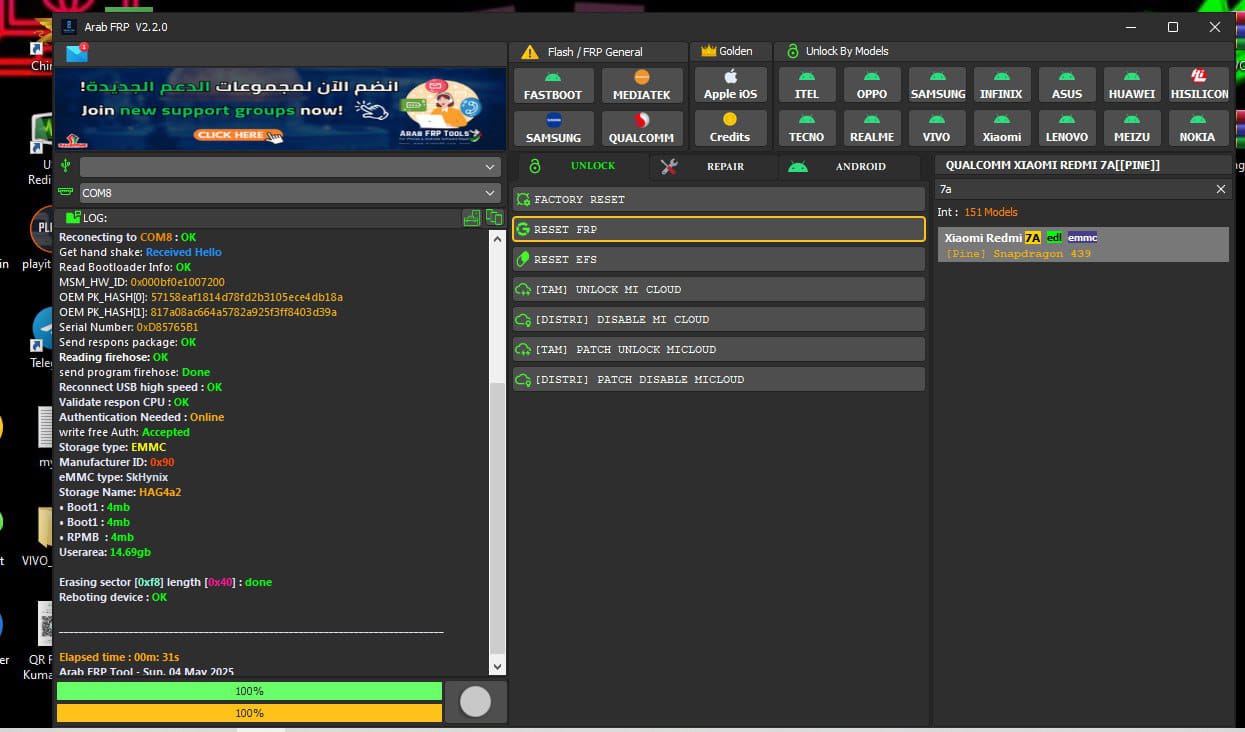Run the RESET EFS operation
This screenshot has width=1245, height=732.
pyautogui.click(x=719, y=259)
